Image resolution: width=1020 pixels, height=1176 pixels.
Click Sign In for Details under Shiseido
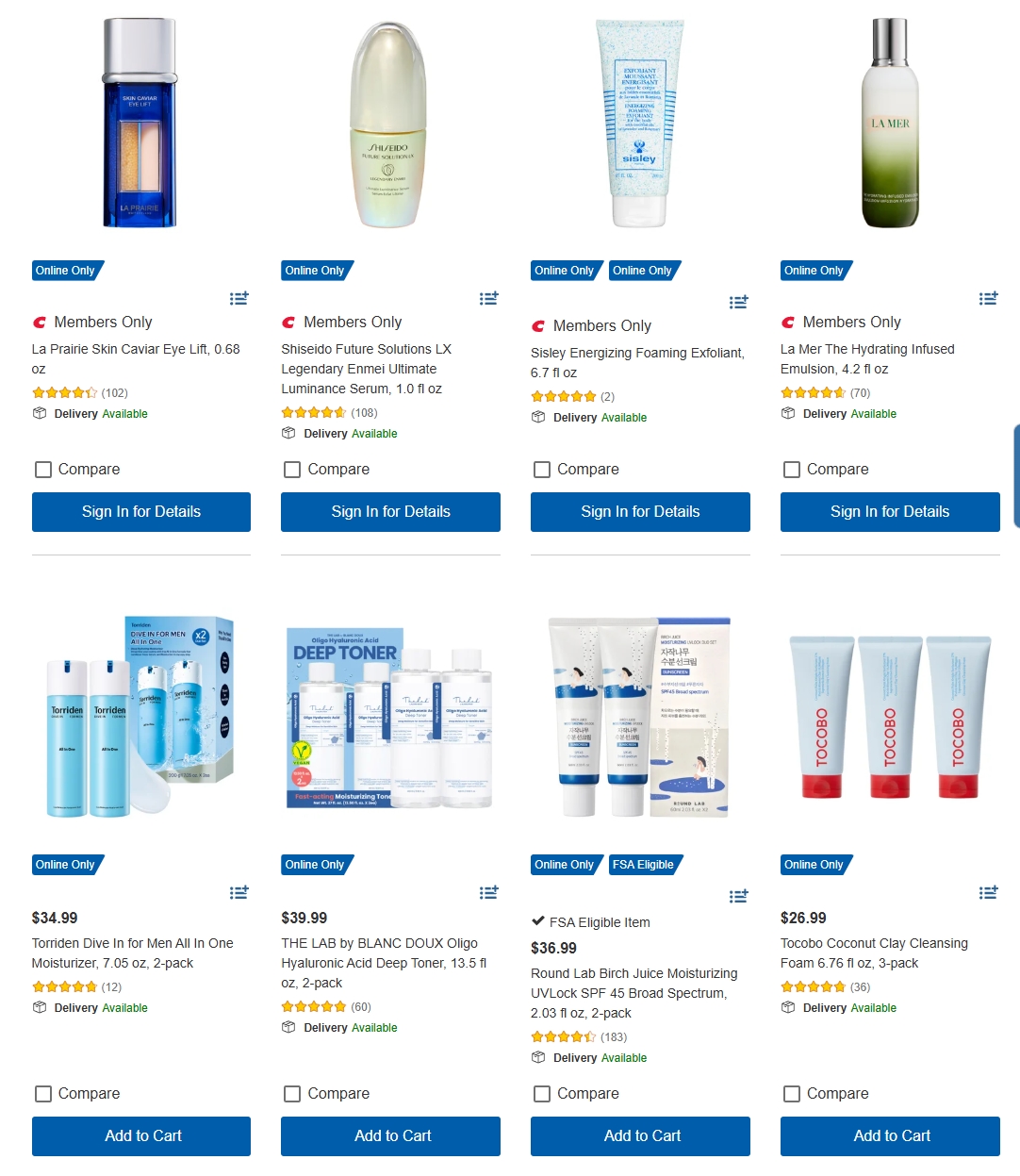(x=390, y=512)
